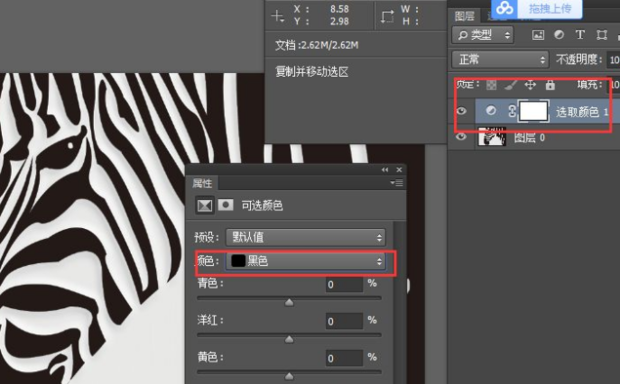Click the 黄色 slider handle

pos(289,376)
